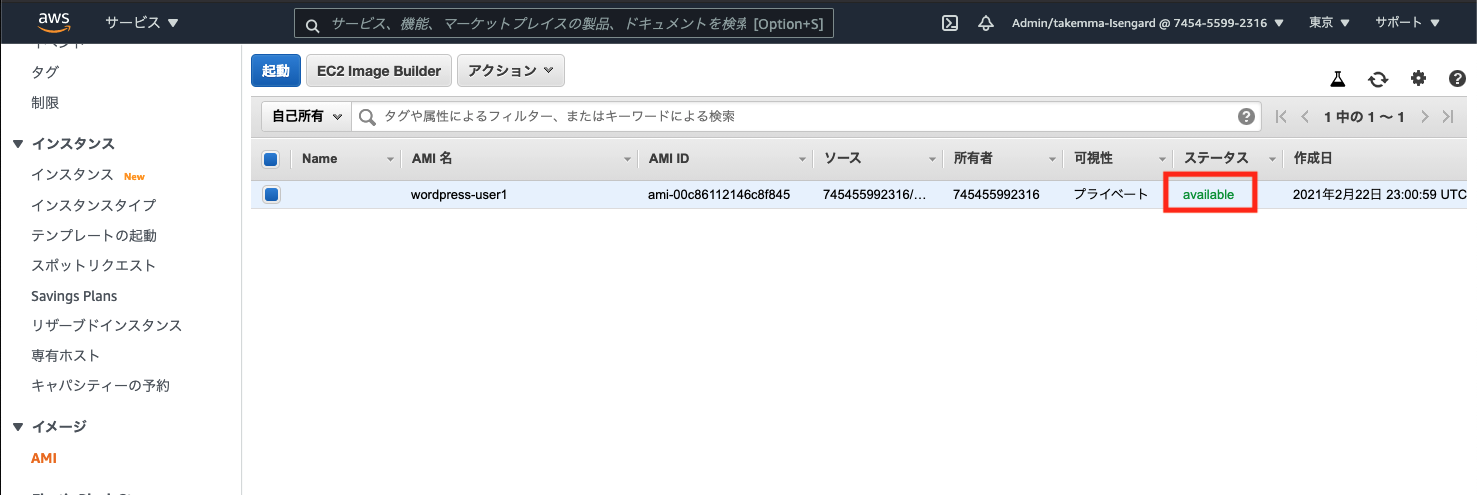Refresh the AMI list
1477x495 pixels.
pos(1378,79)
